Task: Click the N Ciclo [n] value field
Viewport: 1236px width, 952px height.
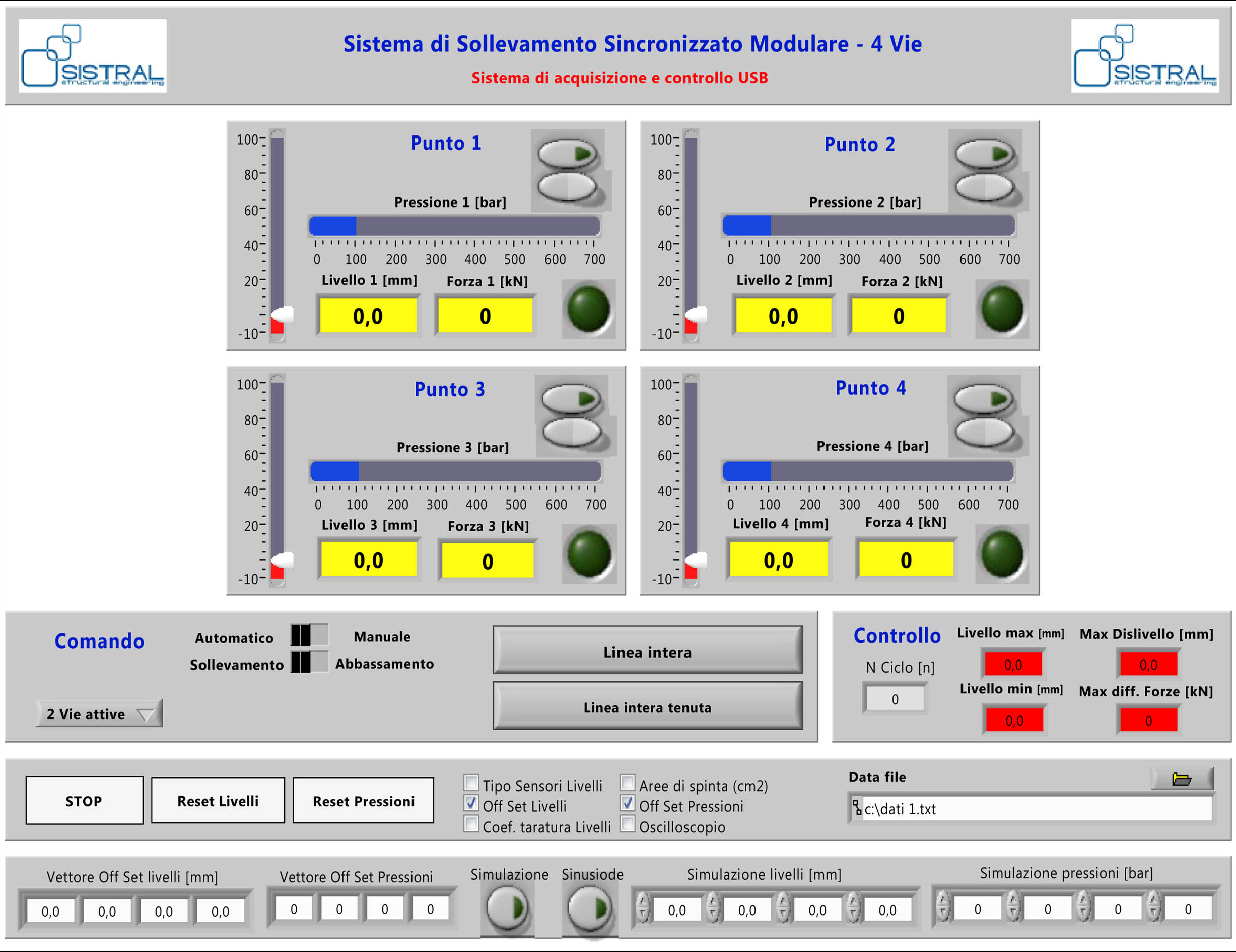Action: pyautogui.click(x=895, y=699)
